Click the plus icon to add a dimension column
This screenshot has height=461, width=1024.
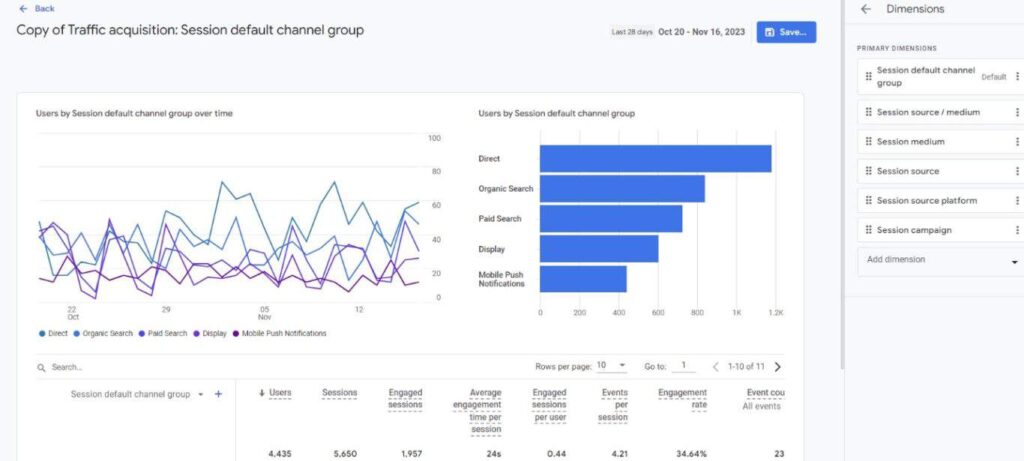pyautogui.click(x=218, y=394)
